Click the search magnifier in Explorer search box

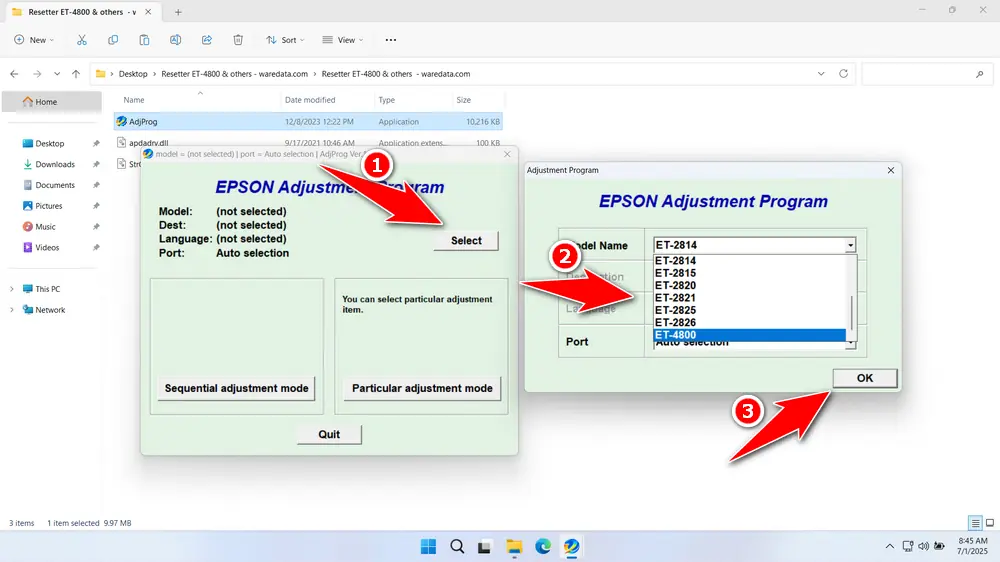point(980,74)
